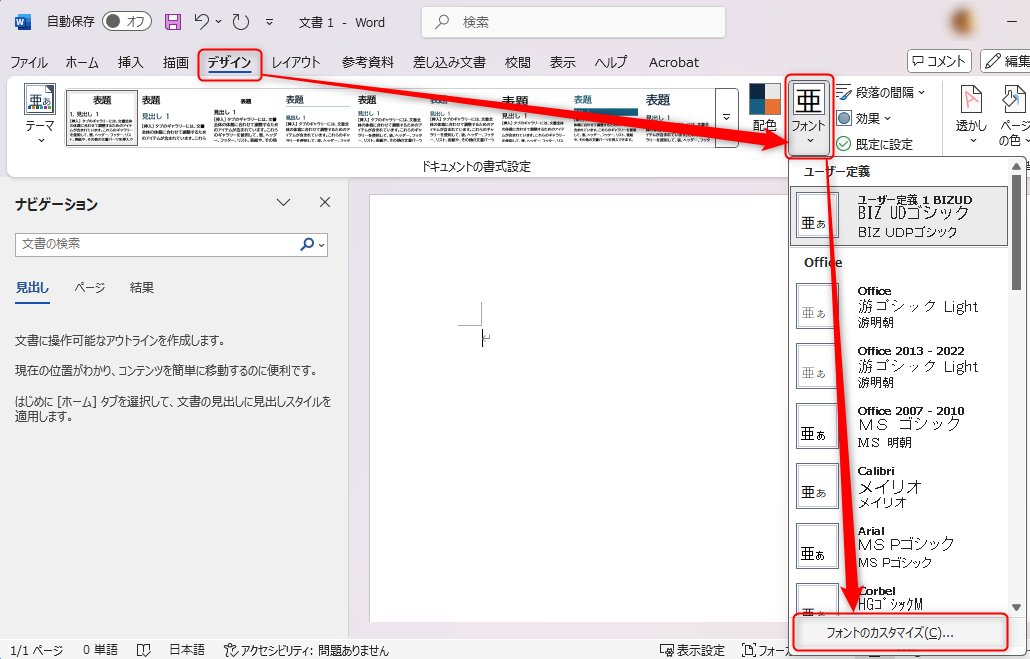Expand Paragraph Spacing (段落の間隔) dropdown

coord(880,92)
